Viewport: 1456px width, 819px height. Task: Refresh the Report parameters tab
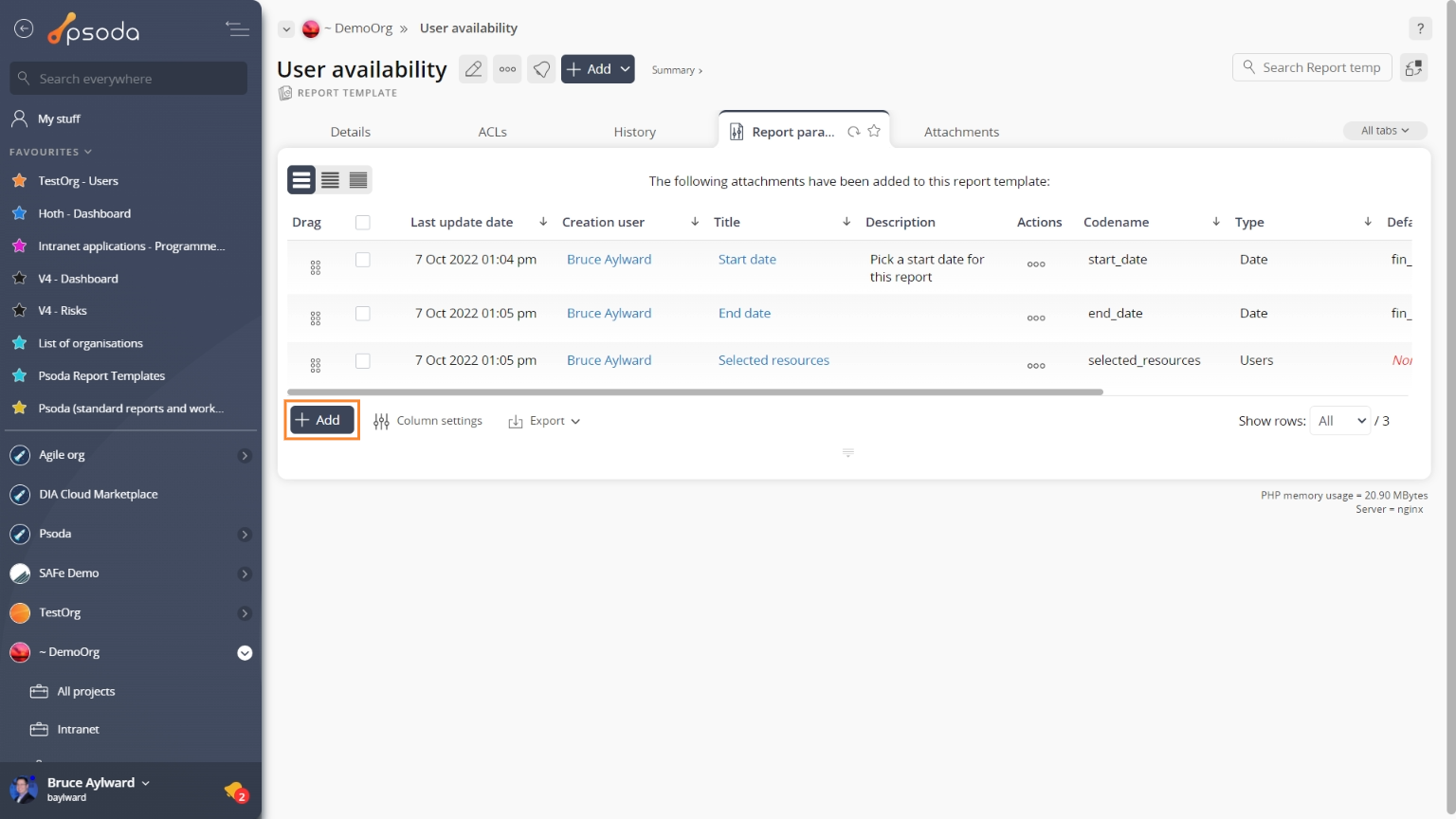click(854, 132)
